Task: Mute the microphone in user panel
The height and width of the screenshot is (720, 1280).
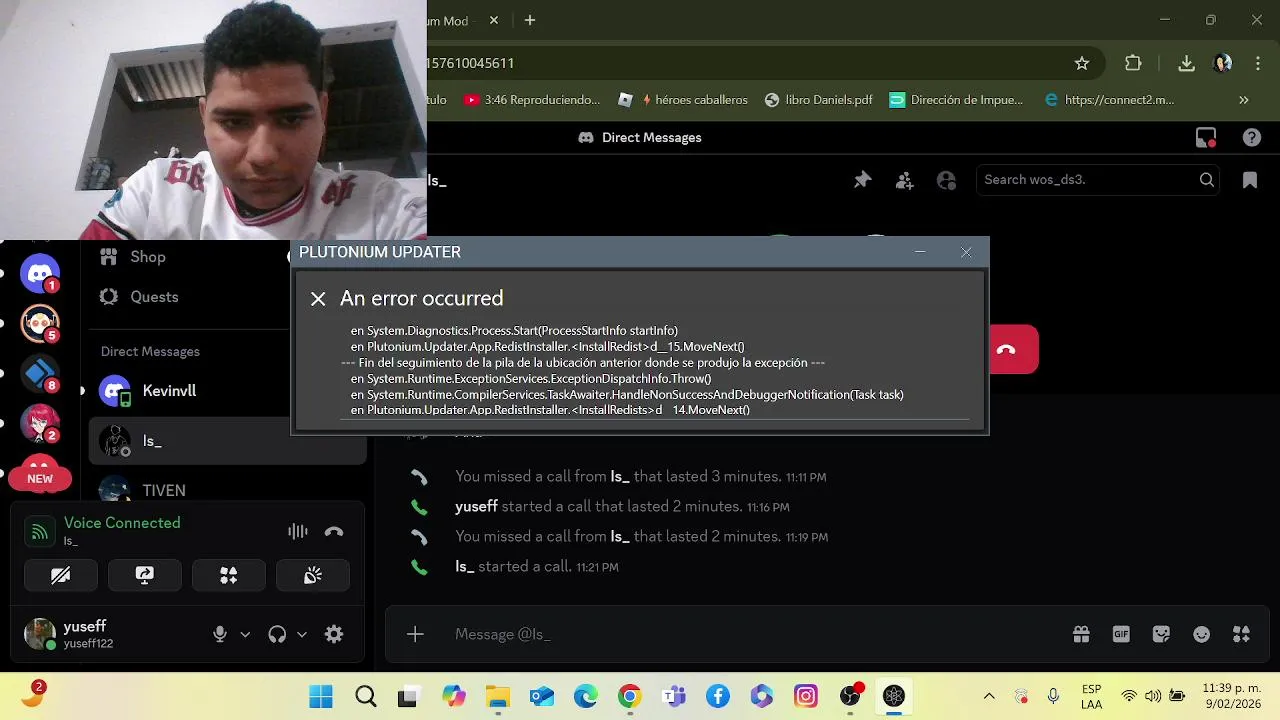Action: (x=220, y=634)
